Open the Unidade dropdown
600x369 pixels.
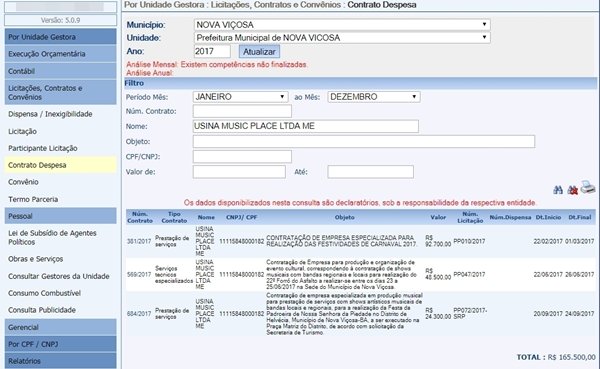[342, 38]
